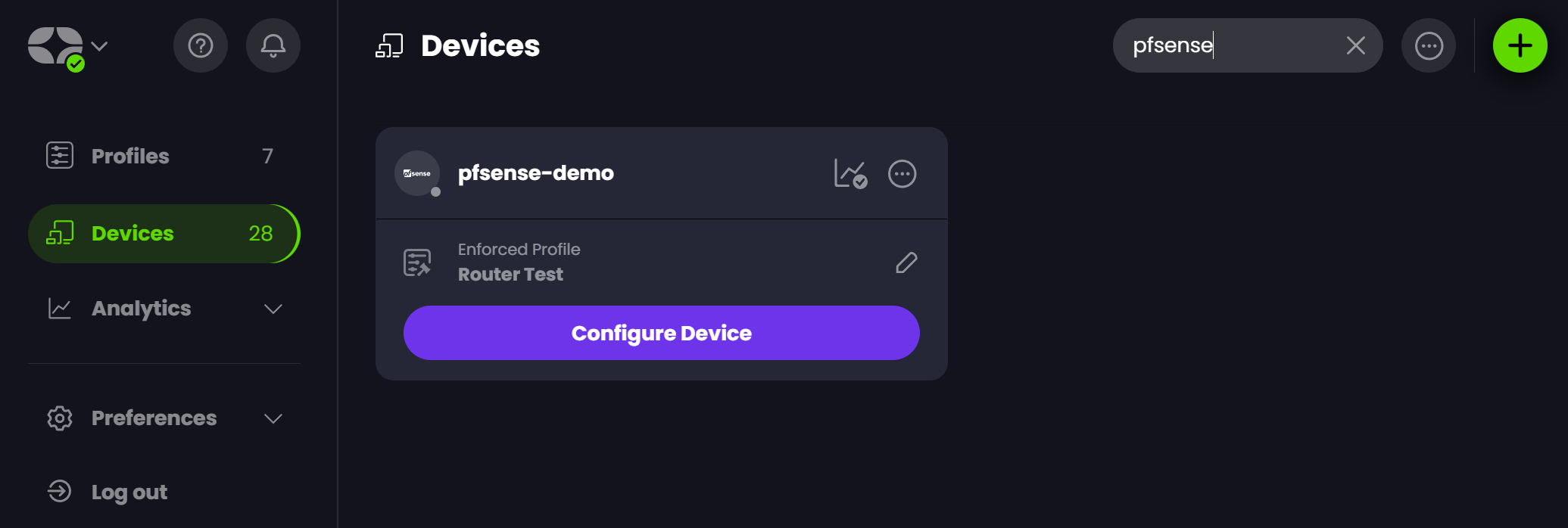This screenshot has width=1568, height=528.
Task: Click the notification bell icon
Action: click(273, 45)
